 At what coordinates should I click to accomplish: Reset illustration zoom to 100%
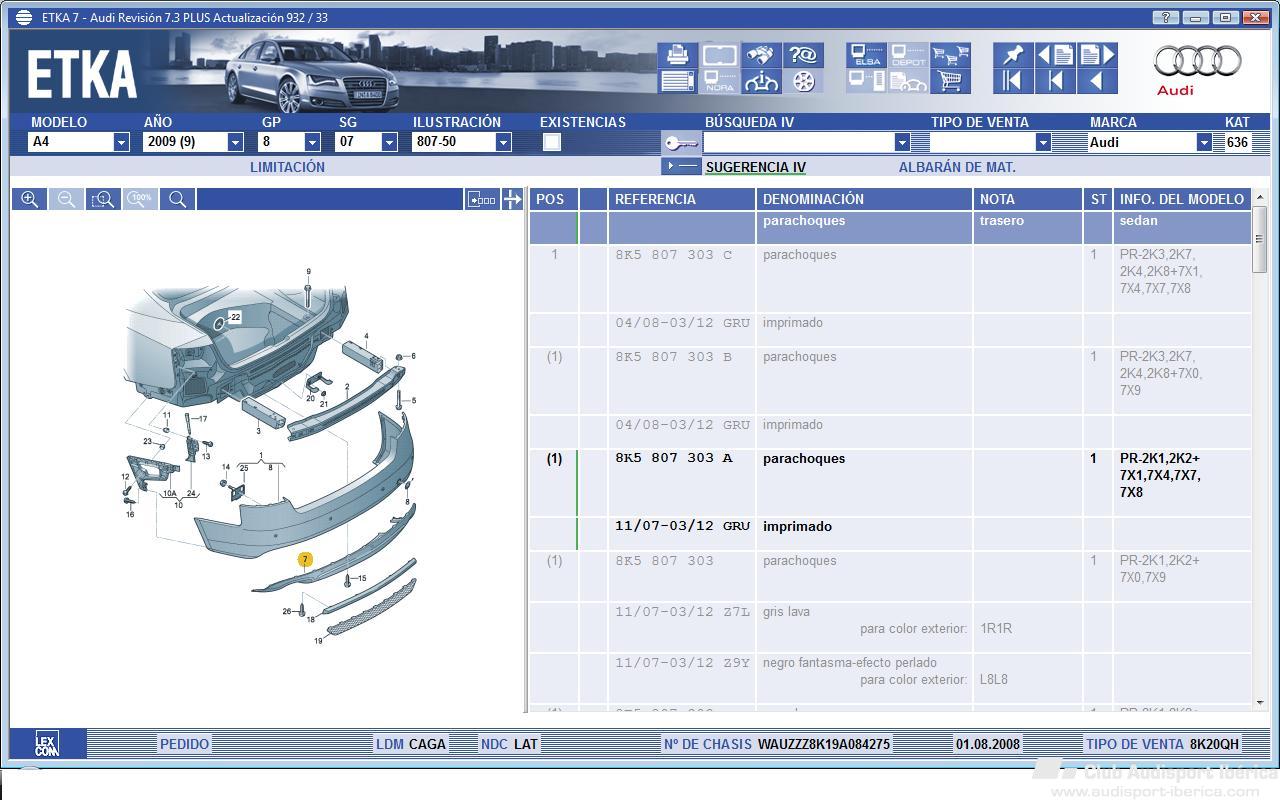pos(140,199)
